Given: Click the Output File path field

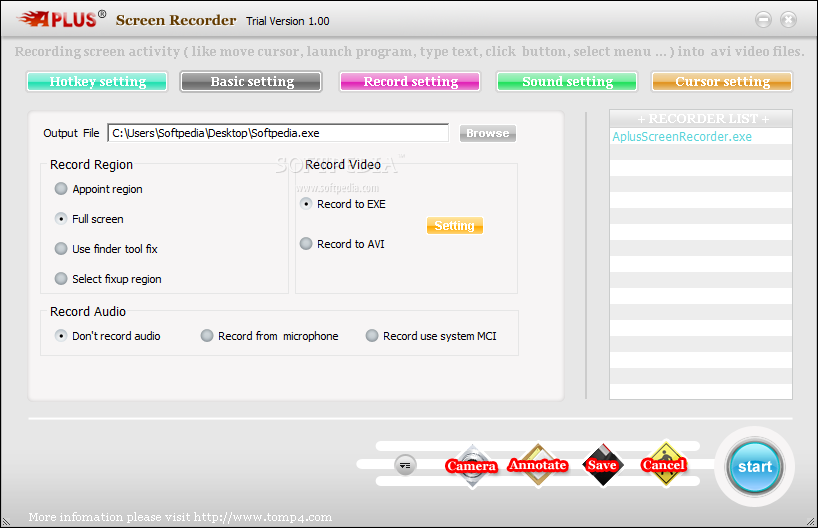Looking at the screenshot, I should 278,133.
